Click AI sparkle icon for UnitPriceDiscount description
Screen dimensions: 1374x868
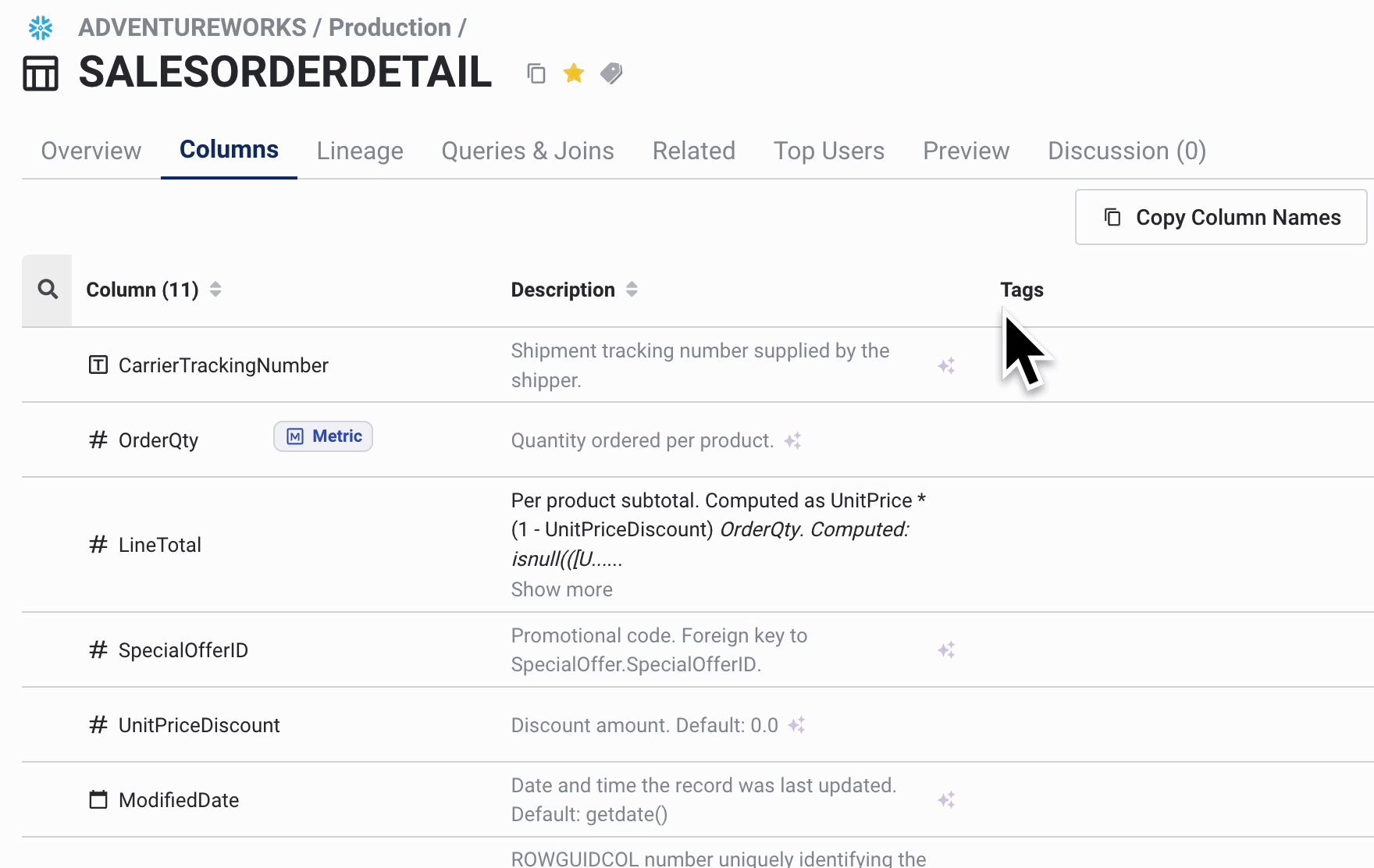[x=796, y=725]
